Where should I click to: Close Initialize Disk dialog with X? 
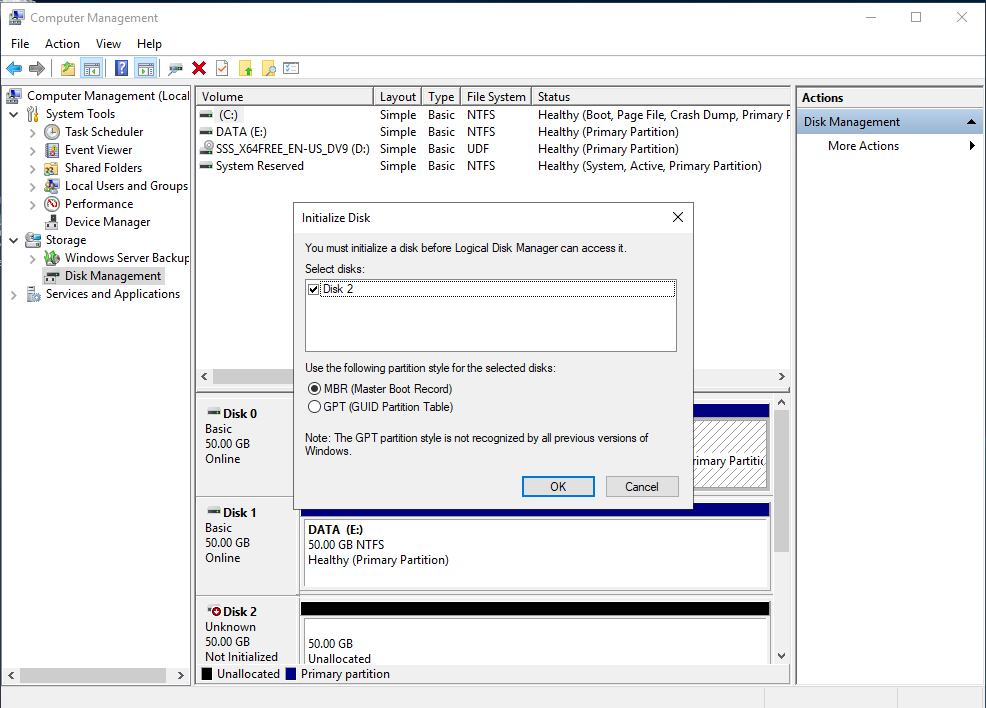click(x=678, y=218)
